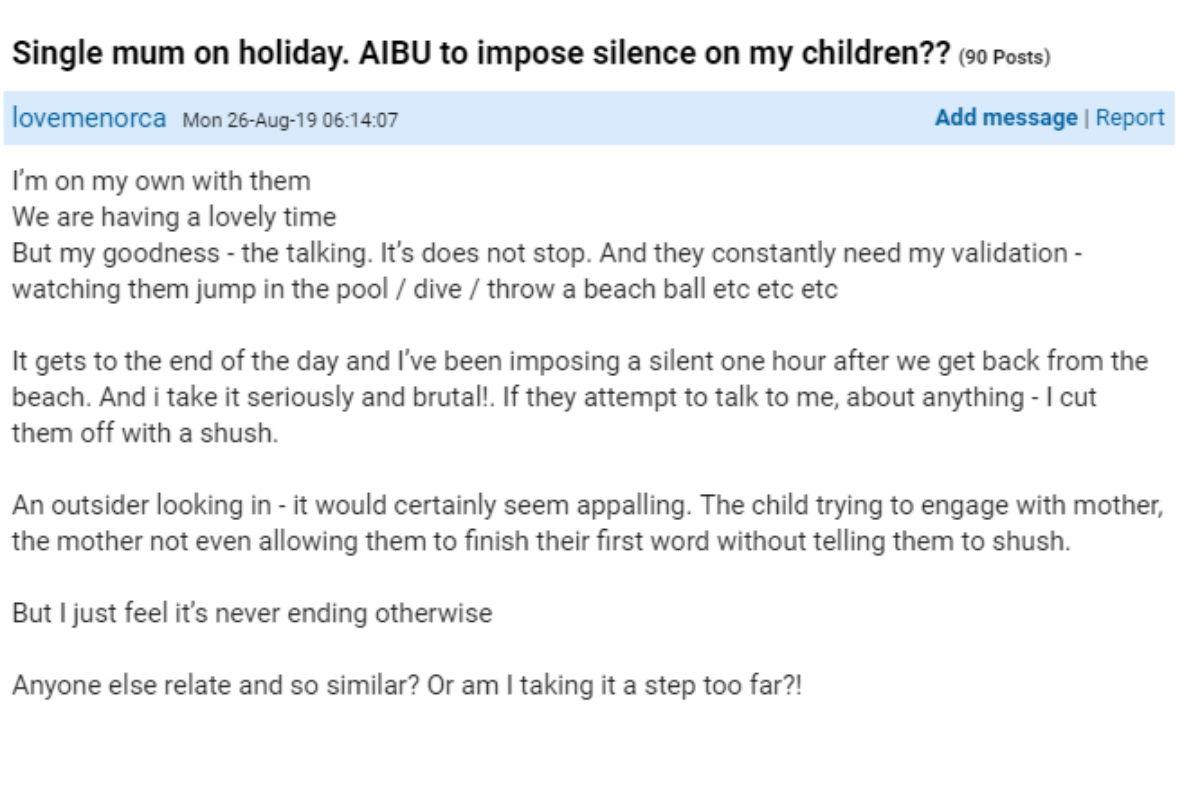This screenshot has width=1200, height=800.
Task: Click the line "We are having a lovely time"
Action: point(174,217)
